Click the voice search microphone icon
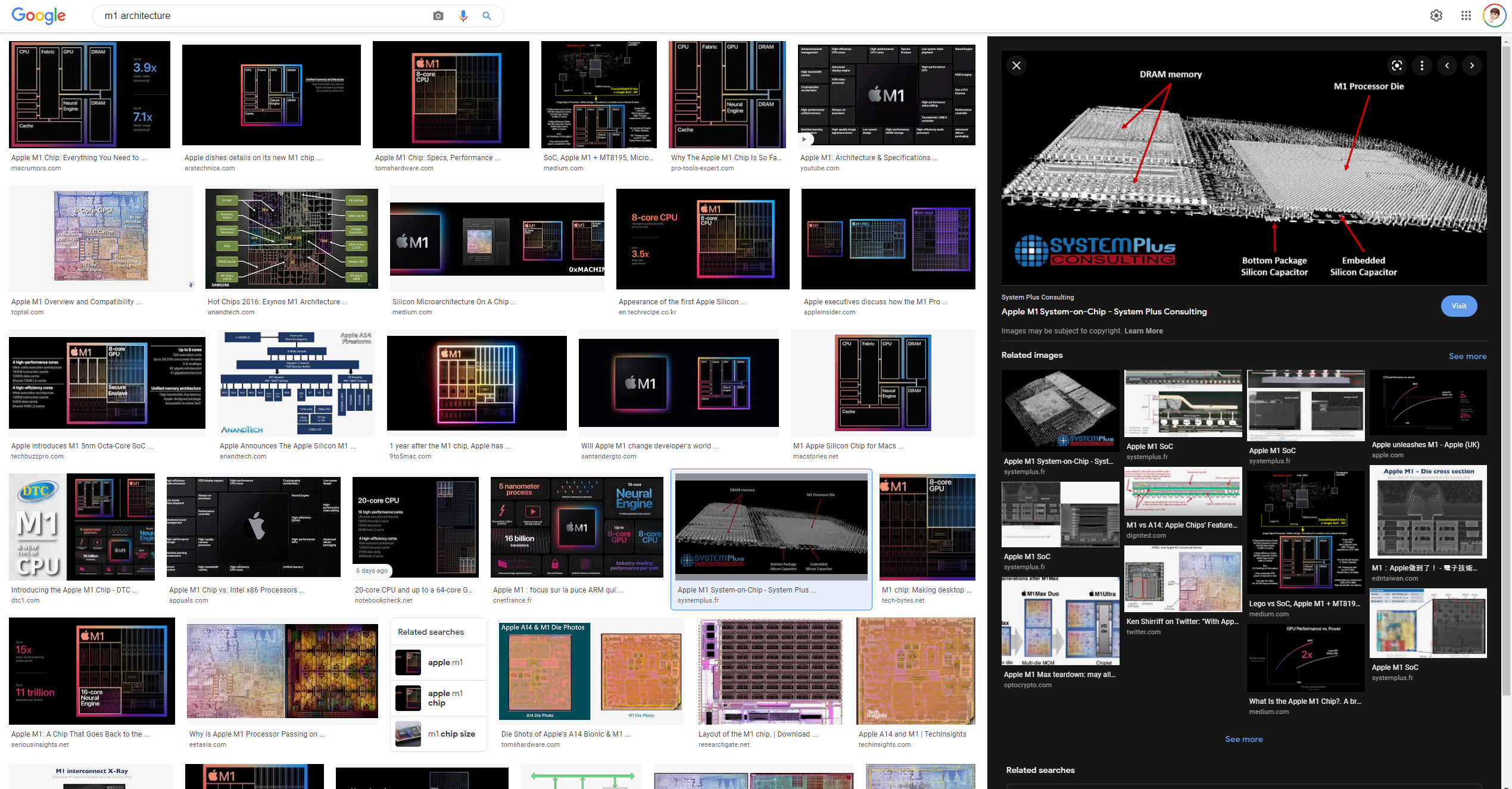Viewport: 1512px width, 789px height. click(x=463, y=16)
